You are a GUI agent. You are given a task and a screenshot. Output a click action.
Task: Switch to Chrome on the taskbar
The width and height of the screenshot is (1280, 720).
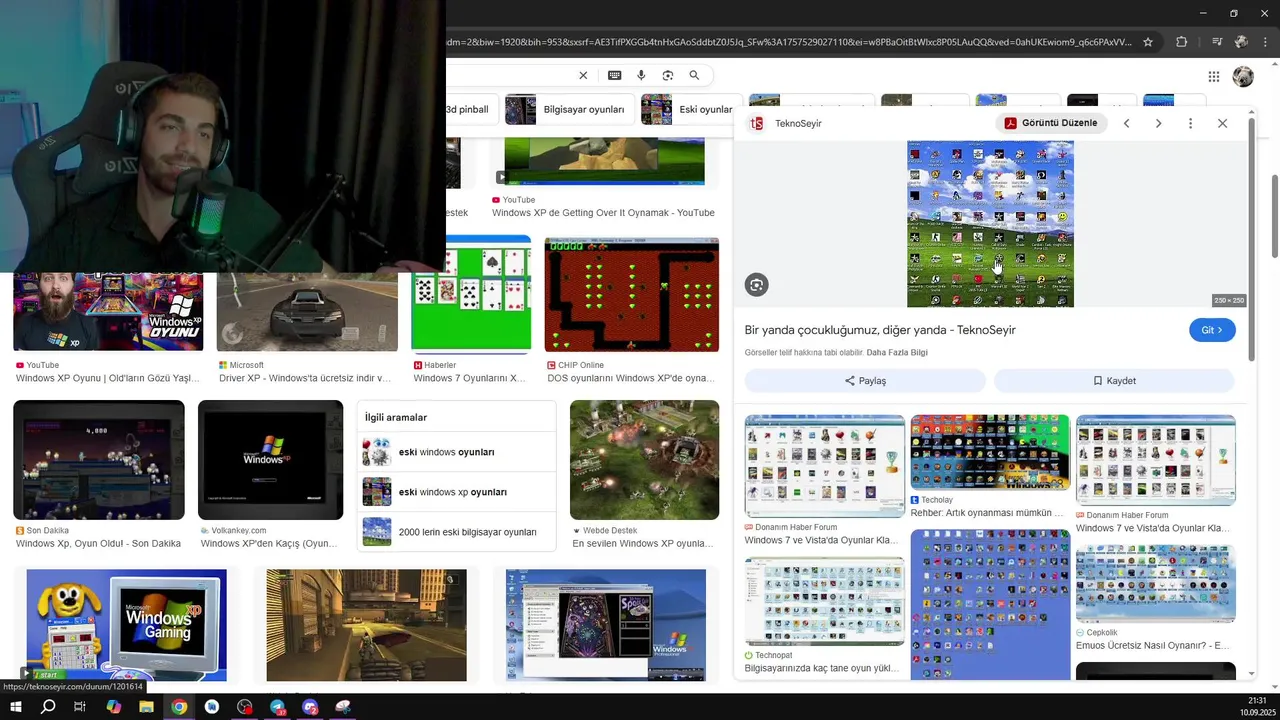coord(179,707)
